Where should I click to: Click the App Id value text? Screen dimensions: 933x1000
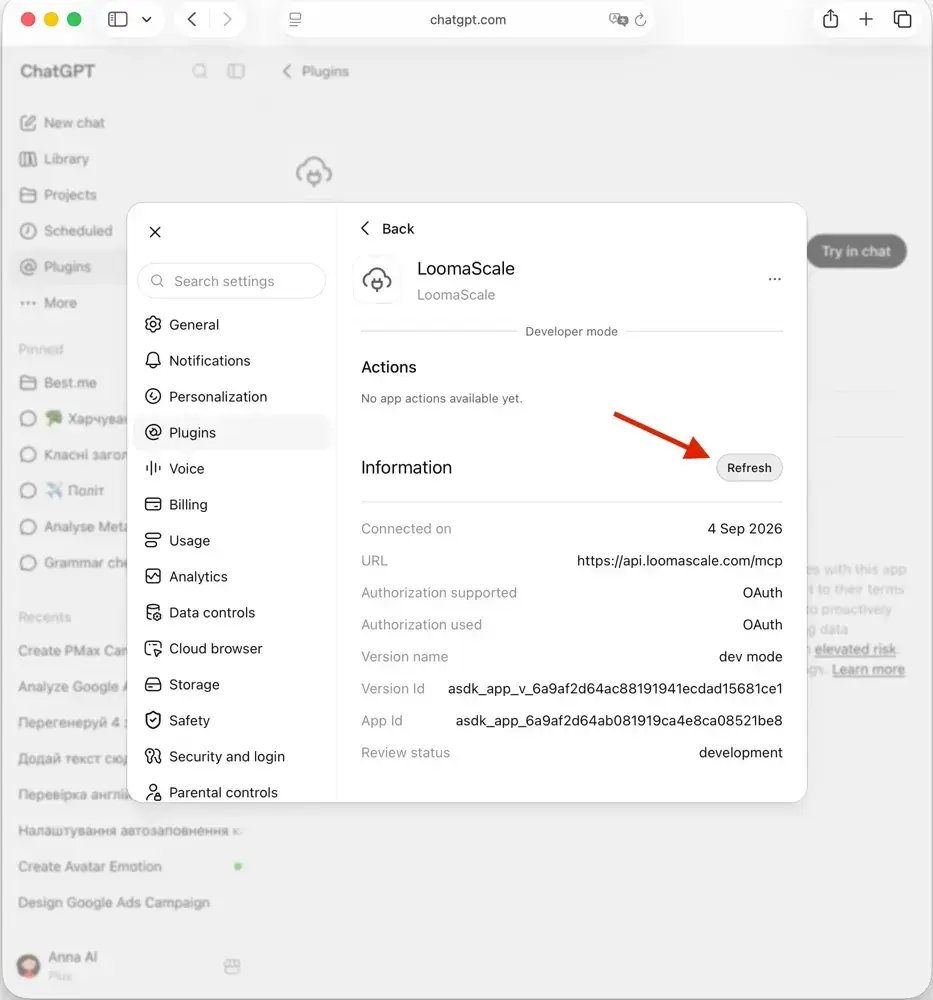pyautogui.click(x=619, y=721)
